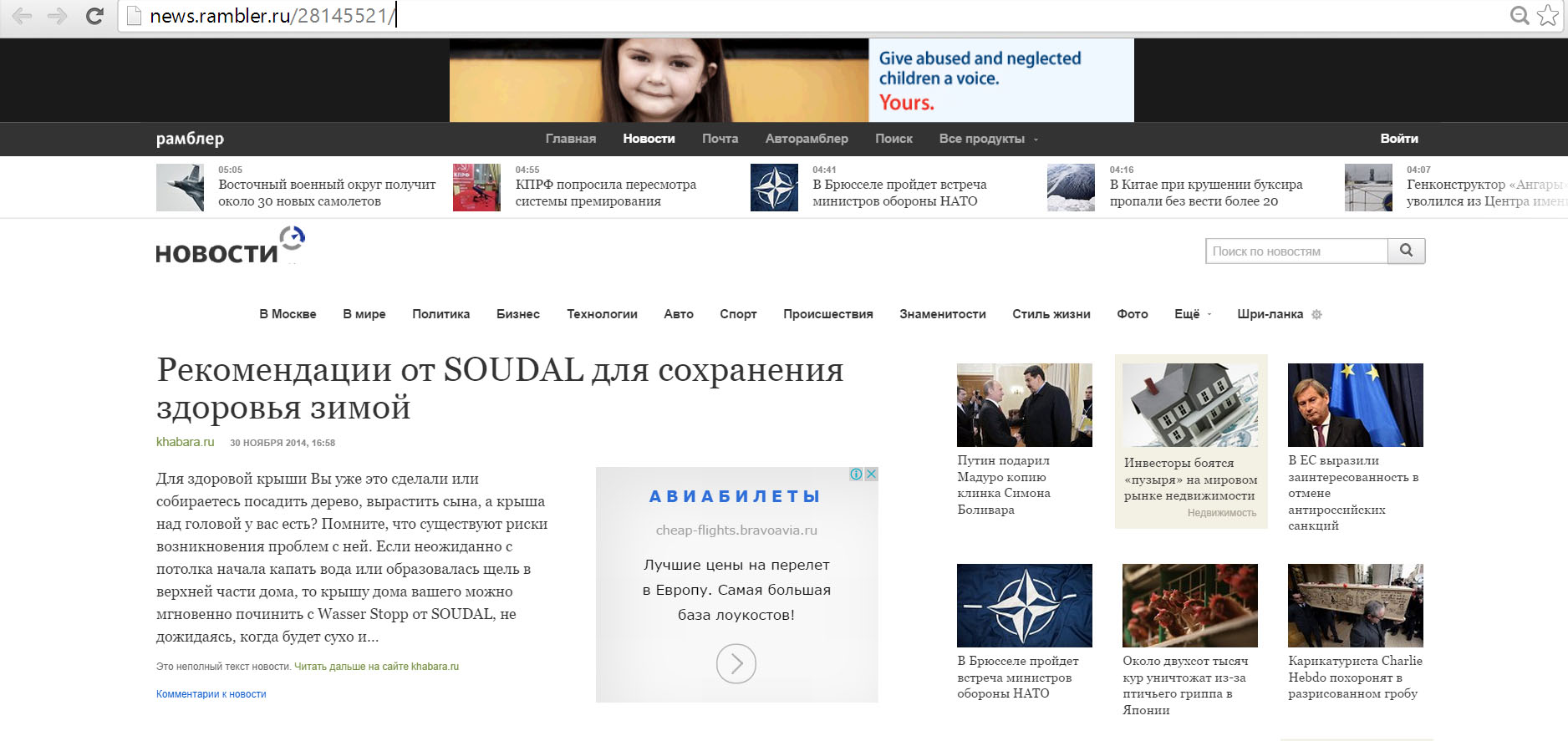The width and height of the screenshot is (1568, 741).
Task: Open the Происшествия section
Action: [x=828, y=314]
